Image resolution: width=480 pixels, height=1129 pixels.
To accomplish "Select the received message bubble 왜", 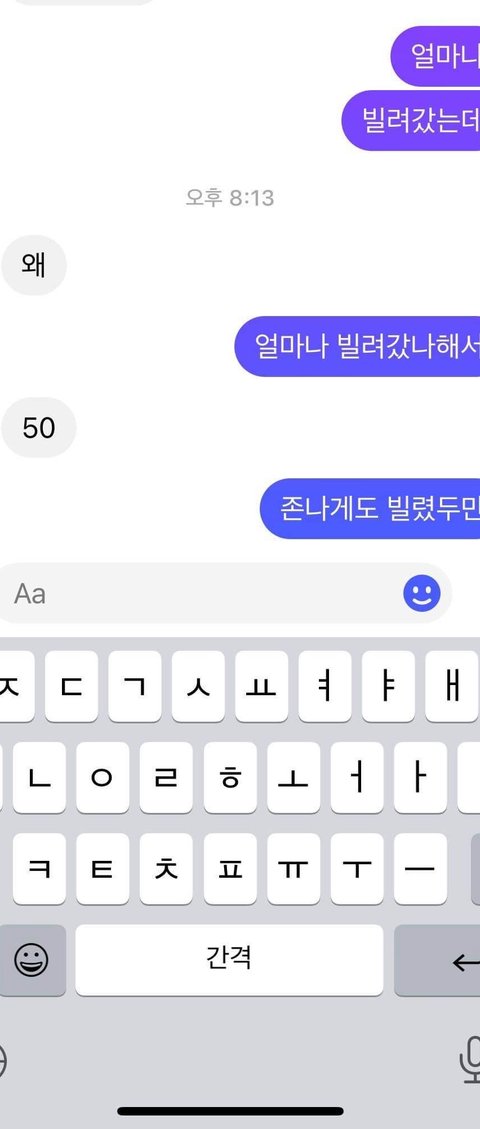I will [x=34, y=265].
